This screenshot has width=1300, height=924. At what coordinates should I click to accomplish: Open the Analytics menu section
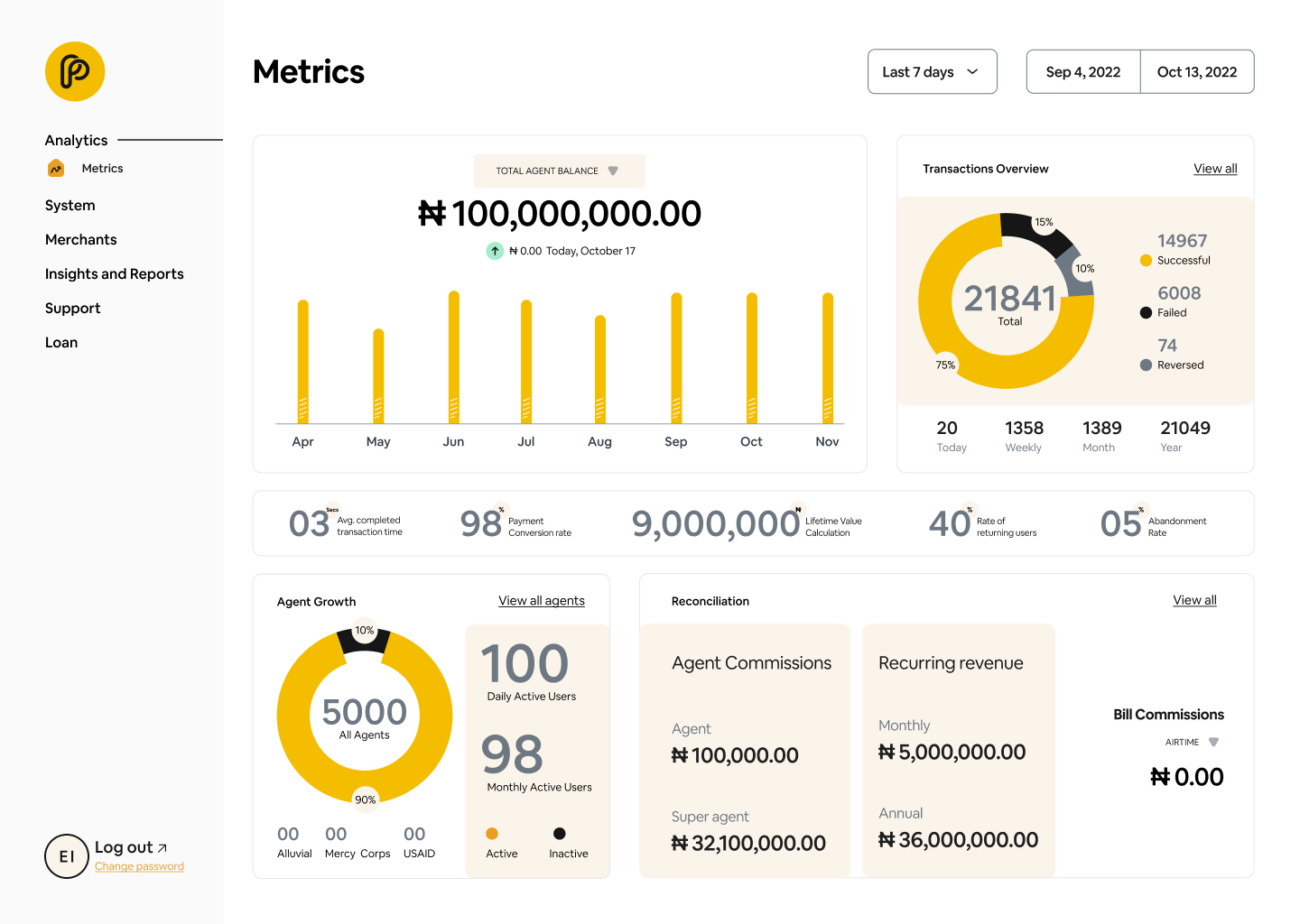(x=77, y=140)
